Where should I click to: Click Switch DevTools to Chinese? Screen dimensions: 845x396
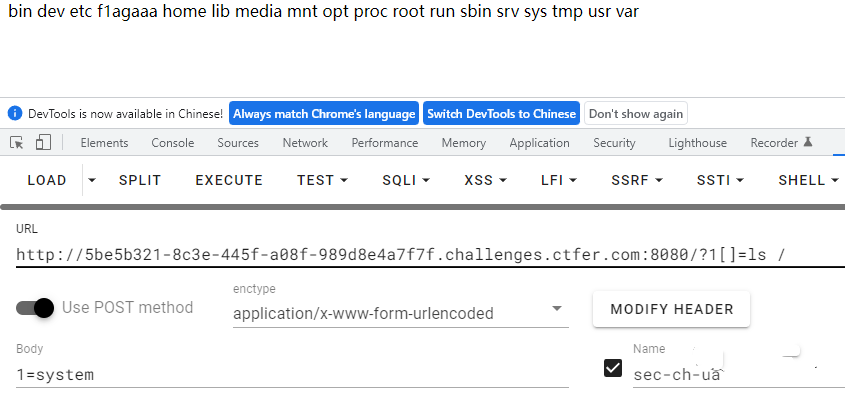click(x=501, y=114)
